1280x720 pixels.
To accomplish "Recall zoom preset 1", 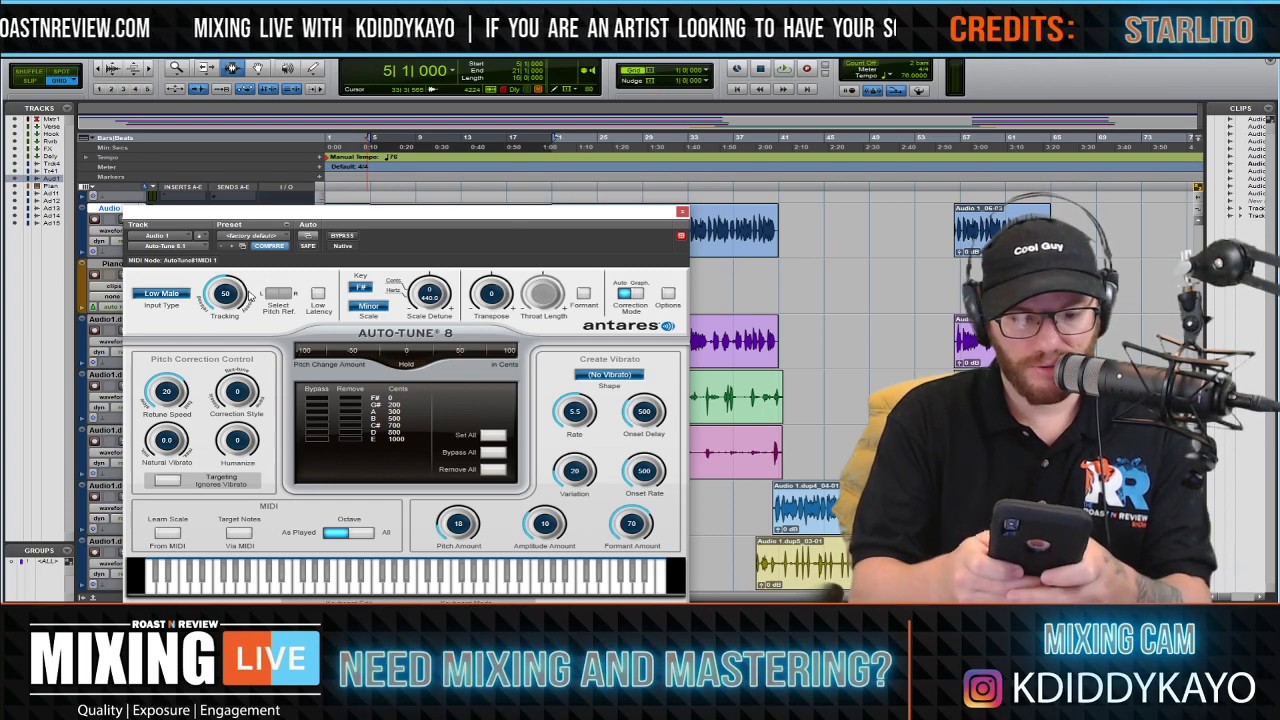I will pyautogui.click(x=99, y=89).
